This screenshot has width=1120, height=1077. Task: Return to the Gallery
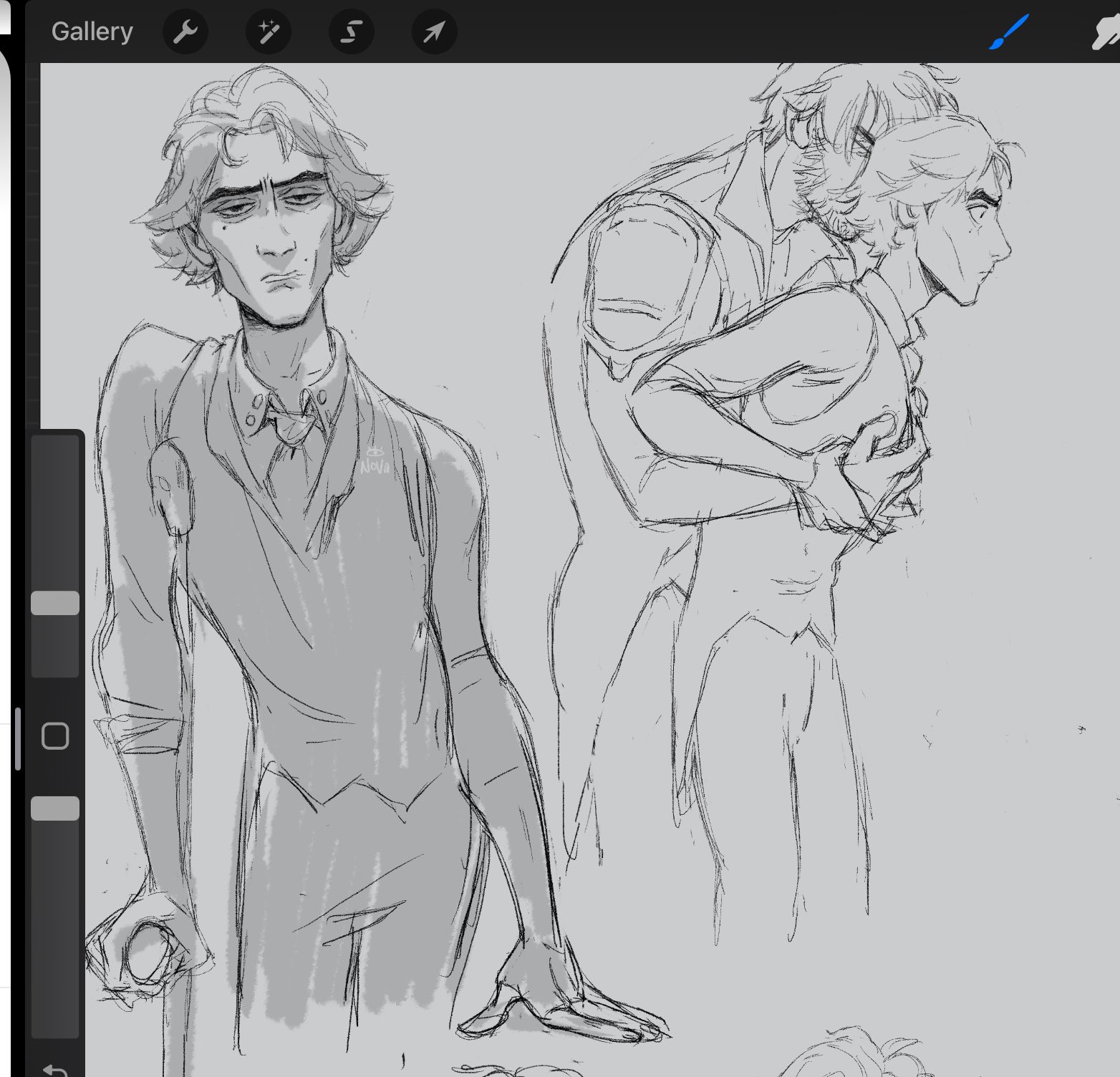point(92,32)
